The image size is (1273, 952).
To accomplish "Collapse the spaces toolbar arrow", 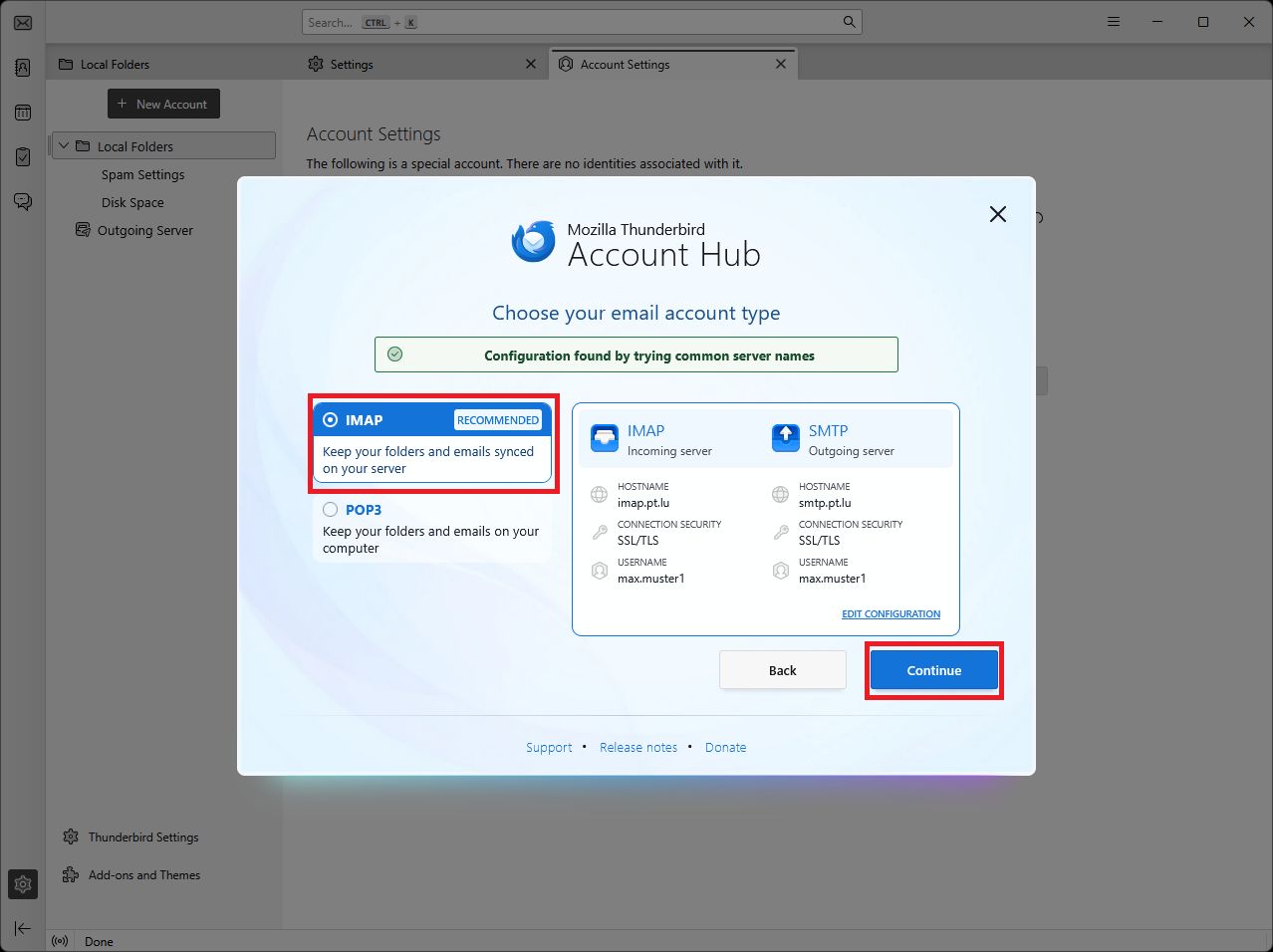I will [23, 928].
